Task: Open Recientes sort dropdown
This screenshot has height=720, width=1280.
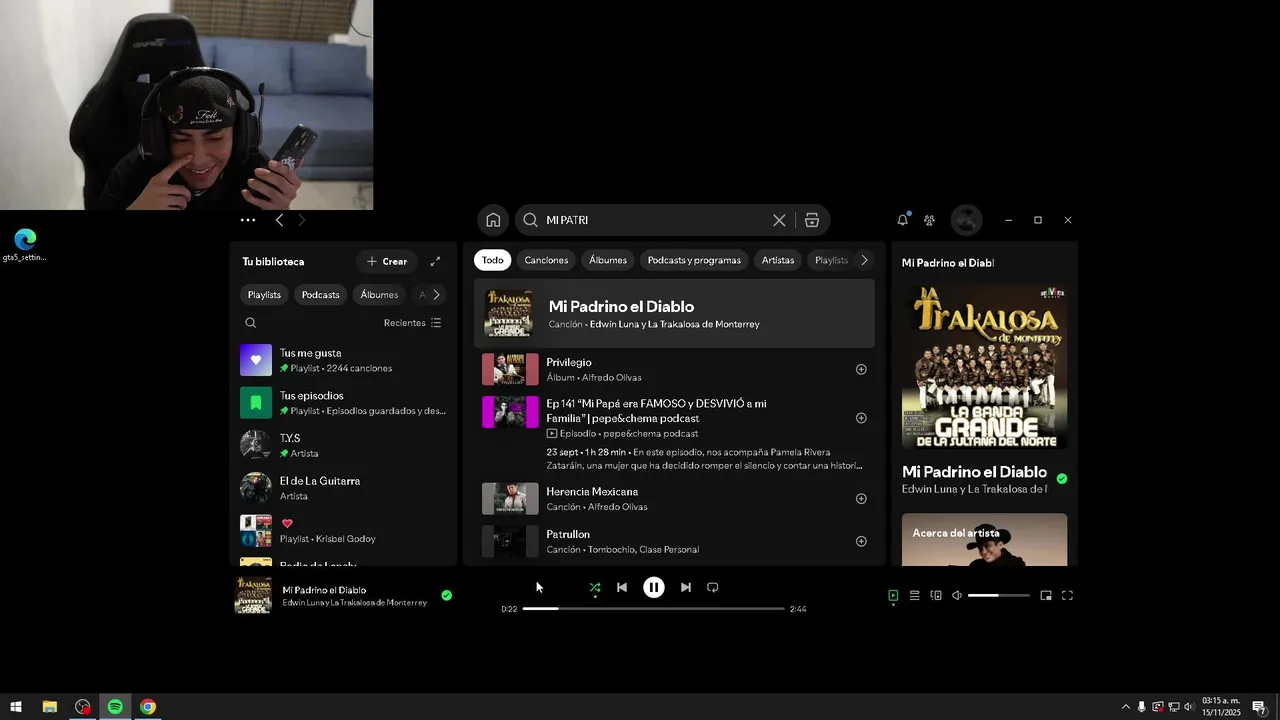Action: (412, 323)
